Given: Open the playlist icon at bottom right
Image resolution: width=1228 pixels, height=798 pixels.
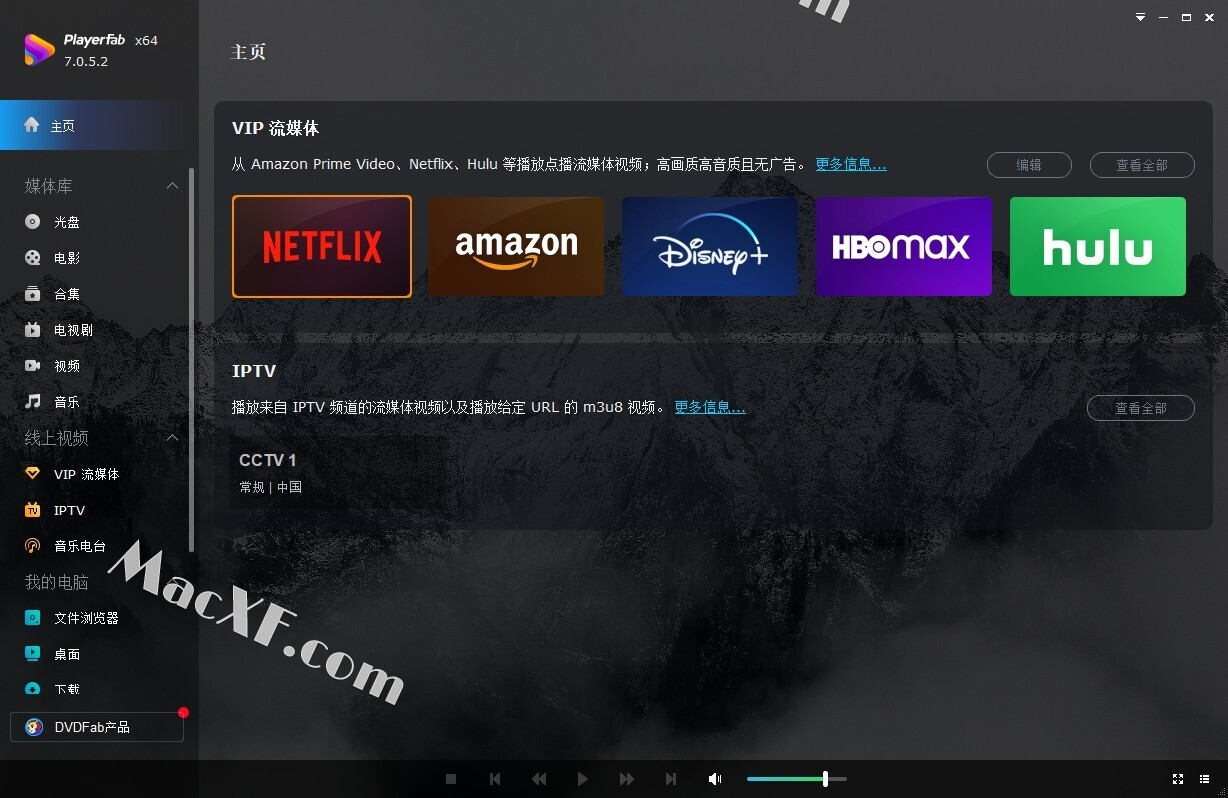Looking at the screenshot, I should [x=1204, y=779].
